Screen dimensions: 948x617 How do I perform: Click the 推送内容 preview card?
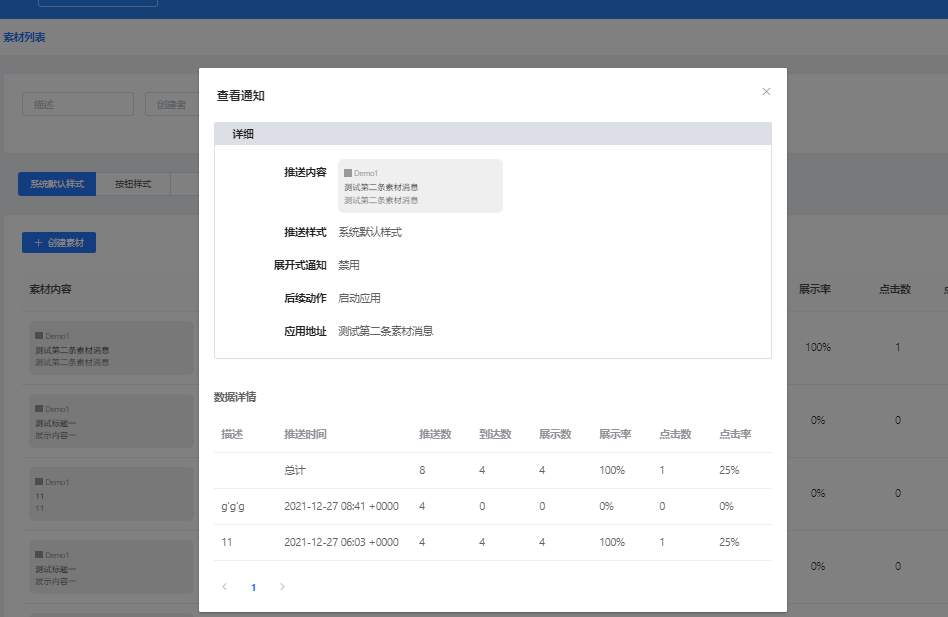click(x=420, y=186)
